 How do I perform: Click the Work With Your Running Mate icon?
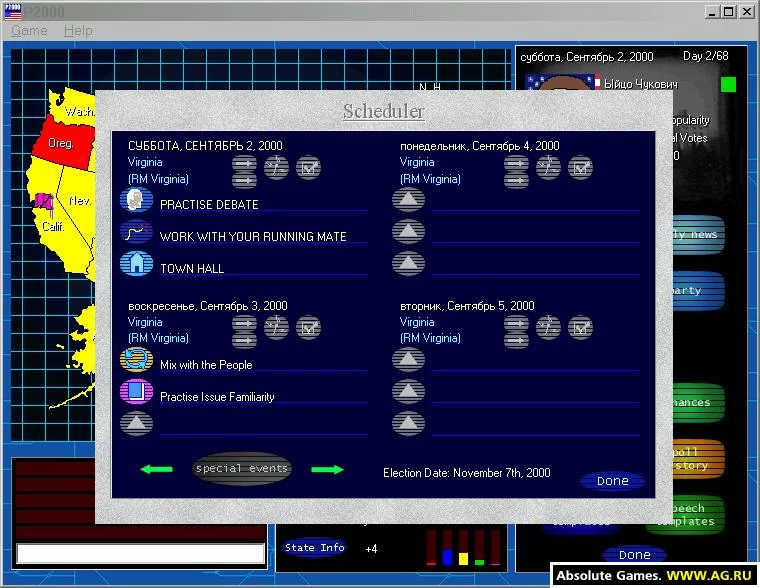(137, 232)
